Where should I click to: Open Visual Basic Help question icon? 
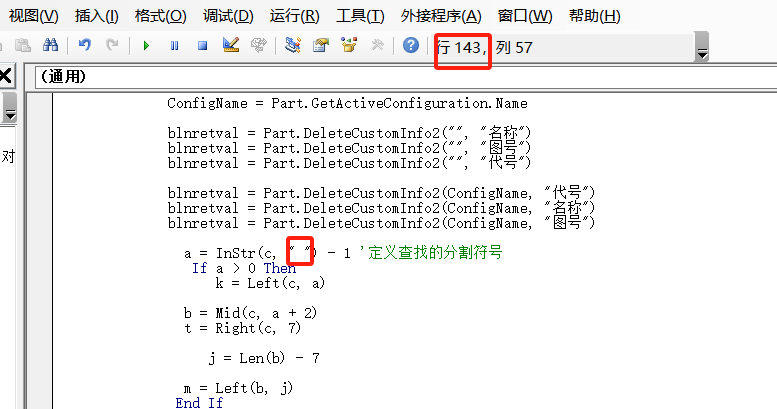point(411,46)
